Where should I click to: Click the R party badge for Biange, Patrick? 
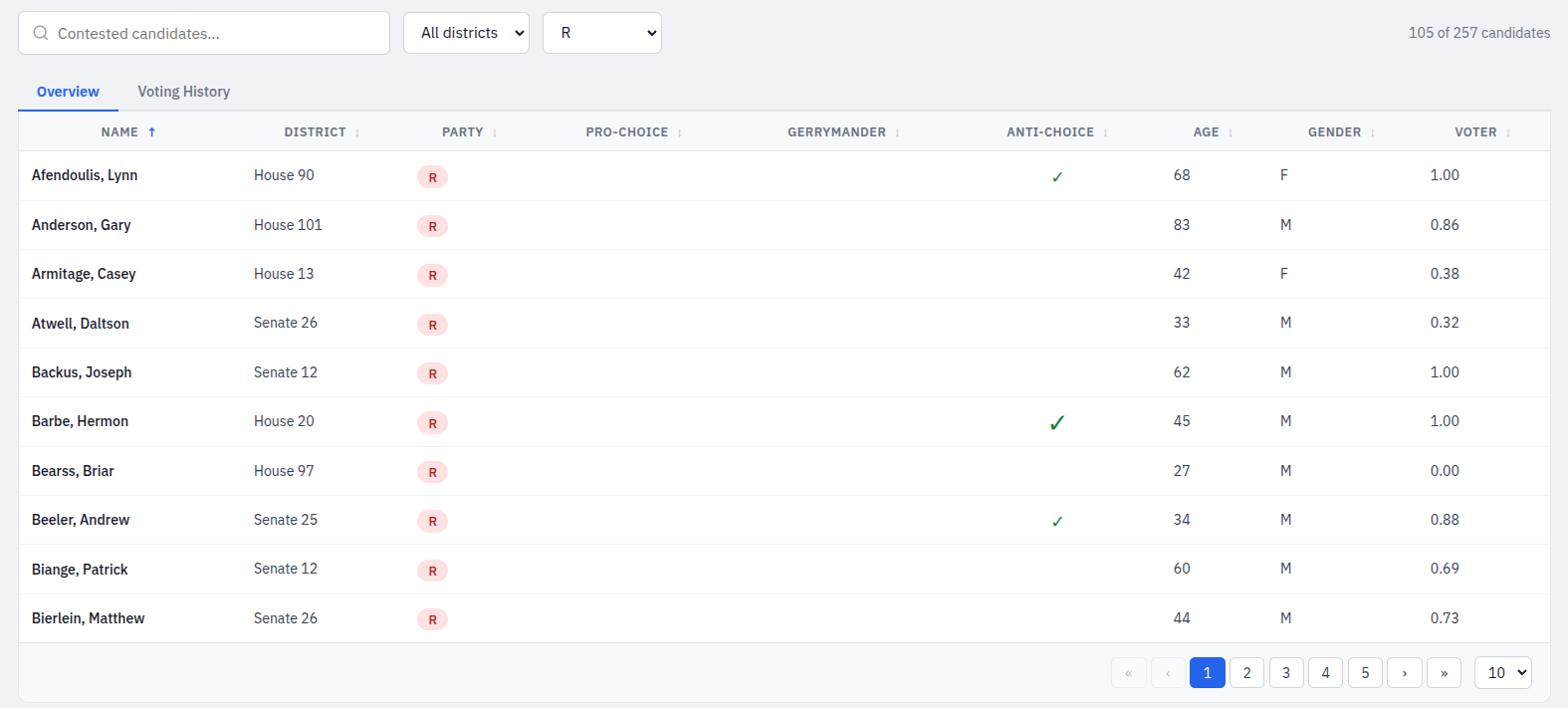(432, 571)
